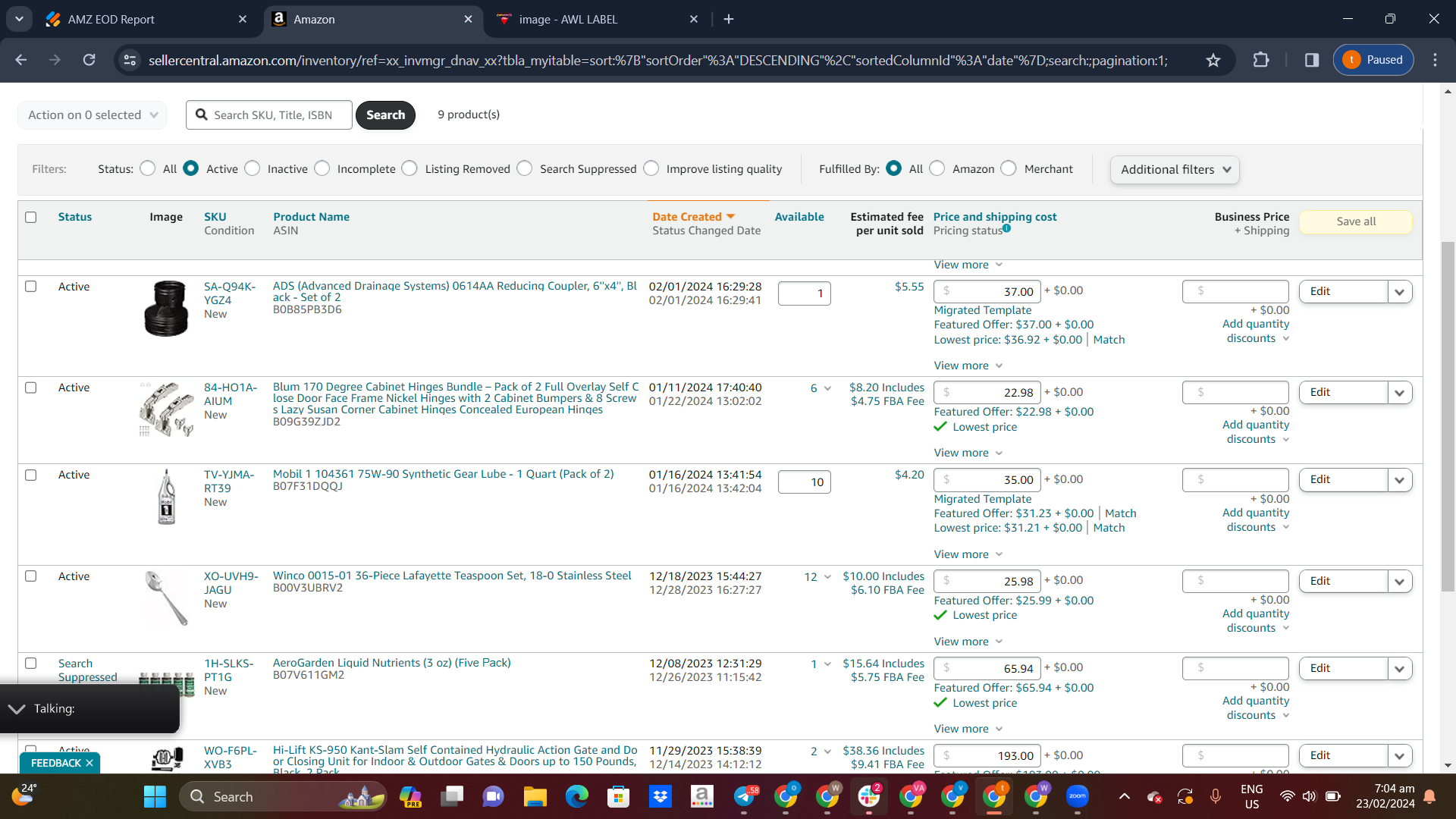Click the Pricing status info icon
This screenshot has height=819, width=1456.
(1006, 228)
